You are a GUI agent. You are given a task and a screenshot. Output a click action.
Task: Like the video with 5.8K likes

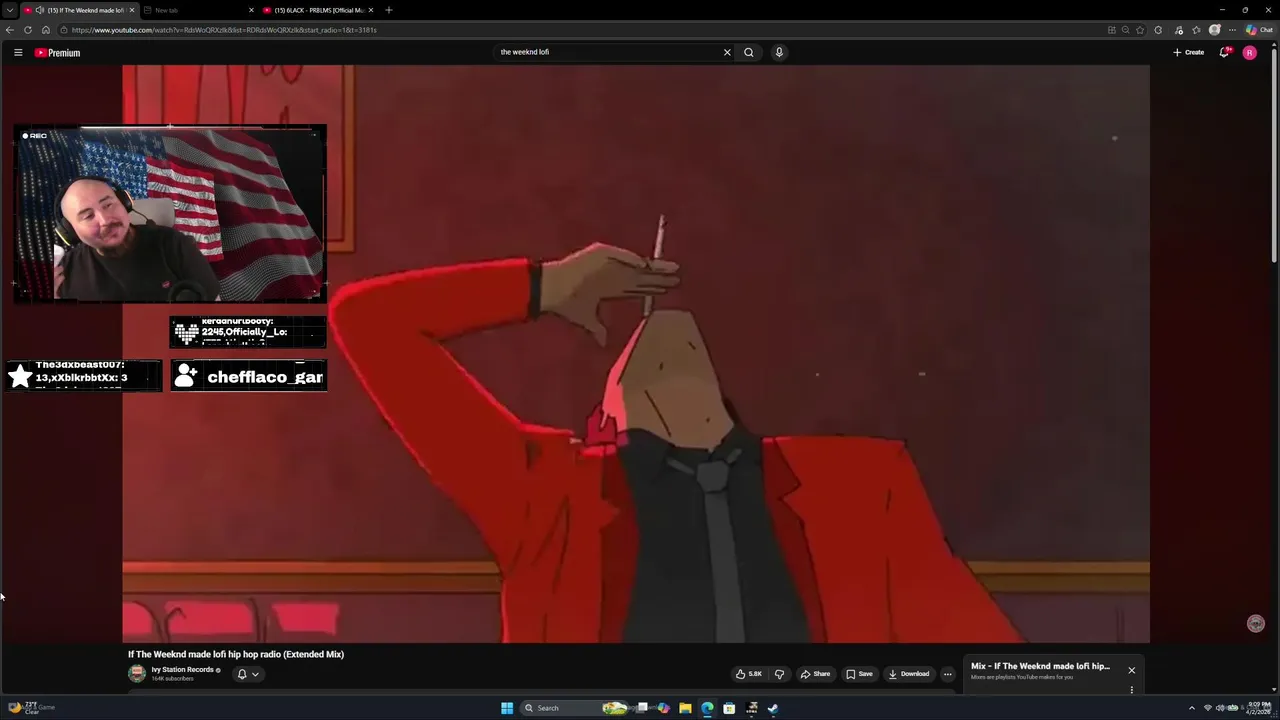click(749, 674)
